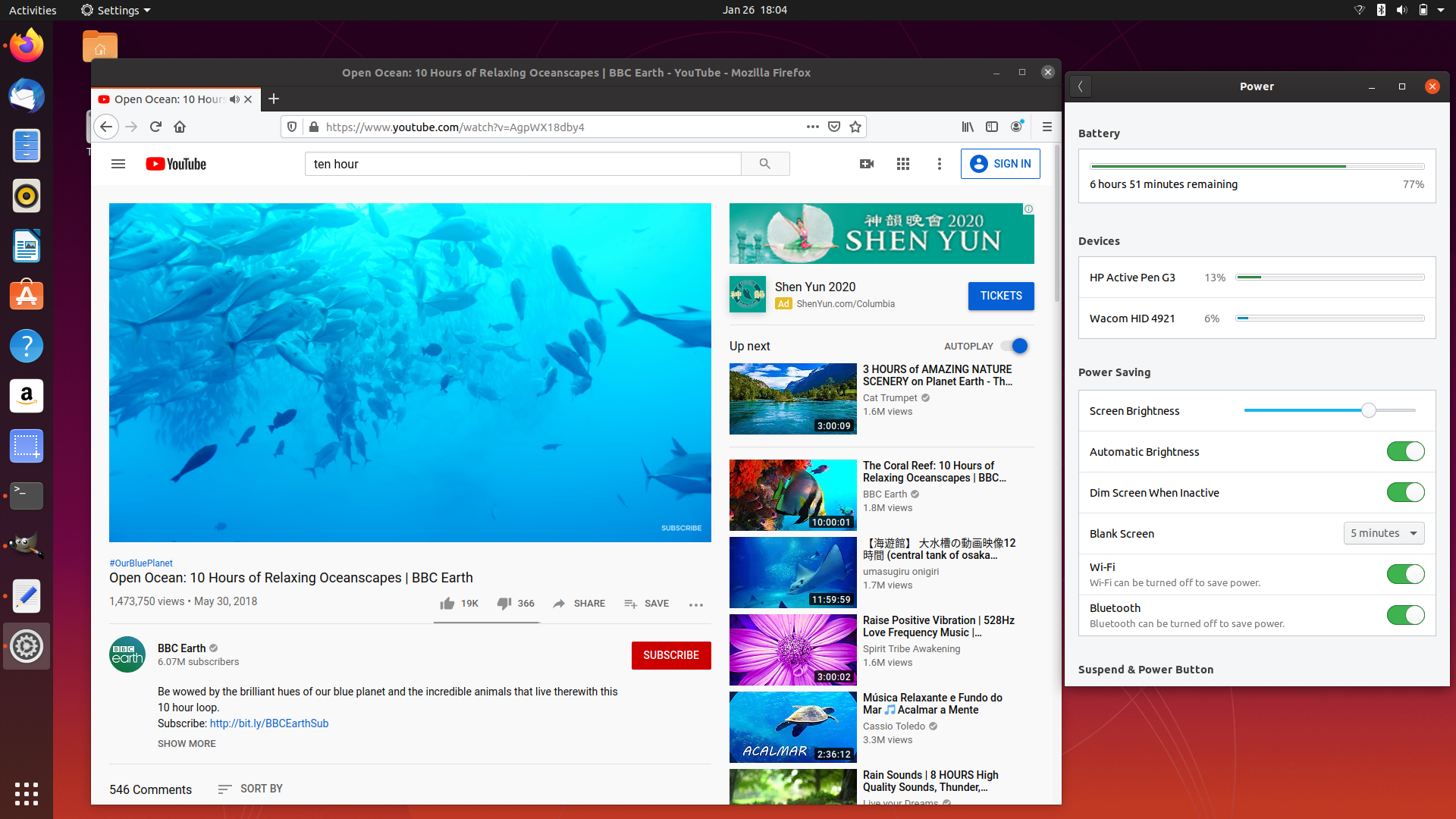The width and height of the screenshot is (1456, 819).
Task: Click the YouTube search magnifier button
Action: click(764, 164)
